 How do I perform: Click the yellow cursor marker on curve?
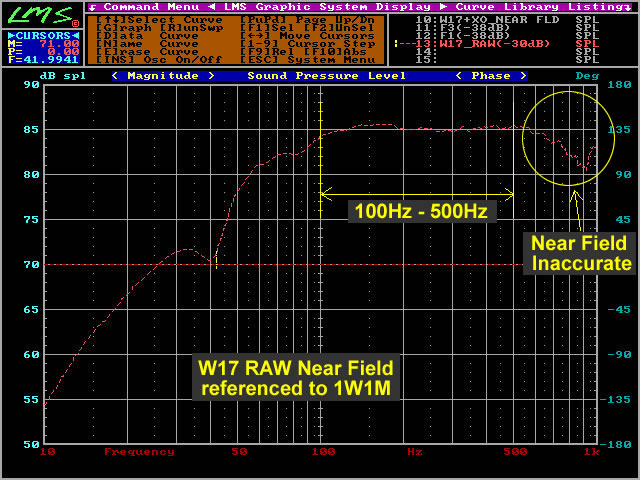216,260
